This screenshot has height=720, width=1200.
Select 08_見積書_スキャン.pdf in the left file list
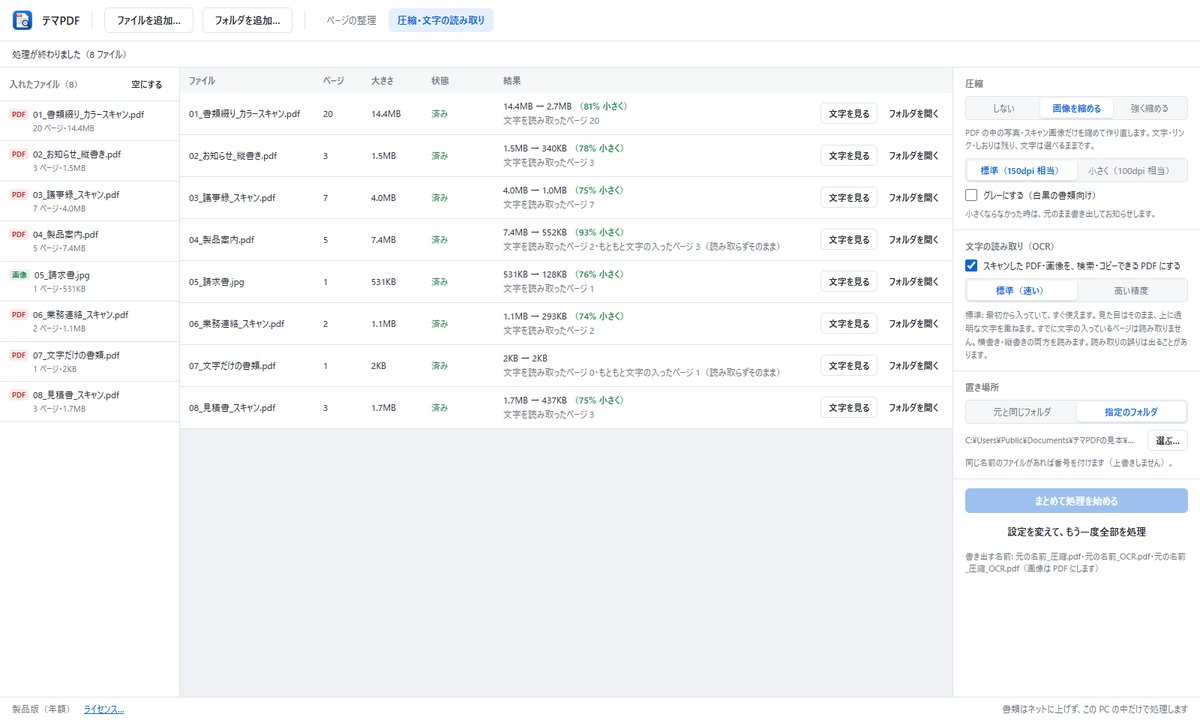click(90, 401)
